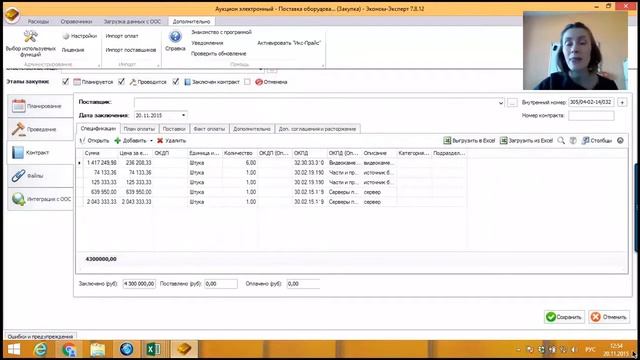Click the Файлы paperclip sidebar icon
This screenshot has width=640, height=360.
coord(18,176)
